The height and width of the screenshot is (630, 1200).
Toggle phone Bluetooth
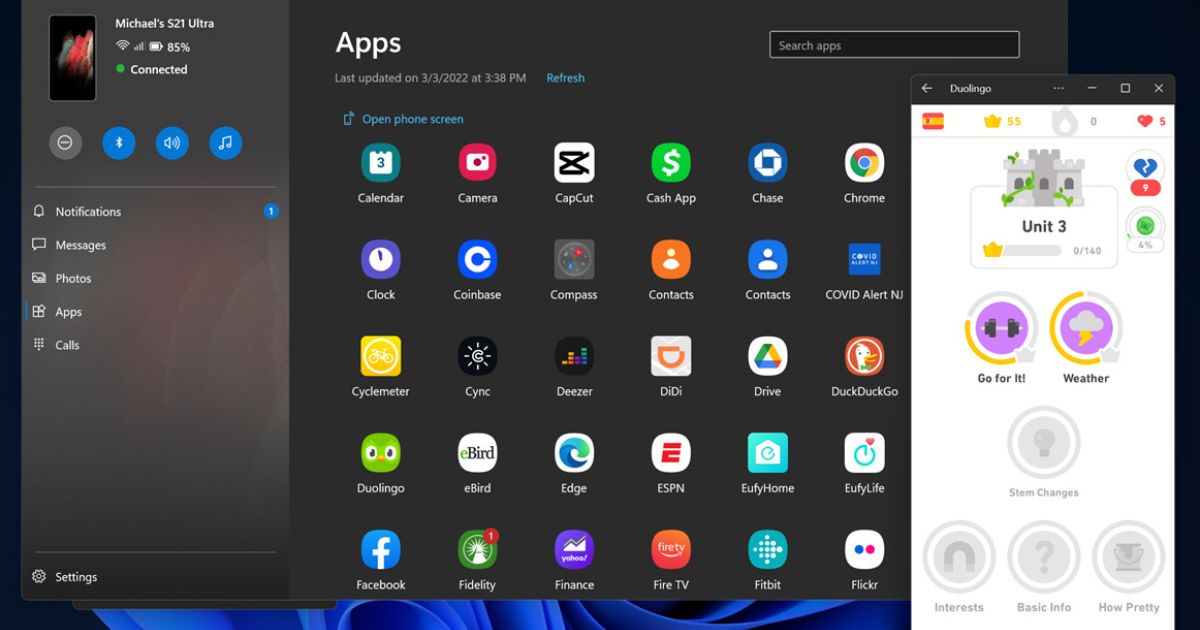[118, 143]
